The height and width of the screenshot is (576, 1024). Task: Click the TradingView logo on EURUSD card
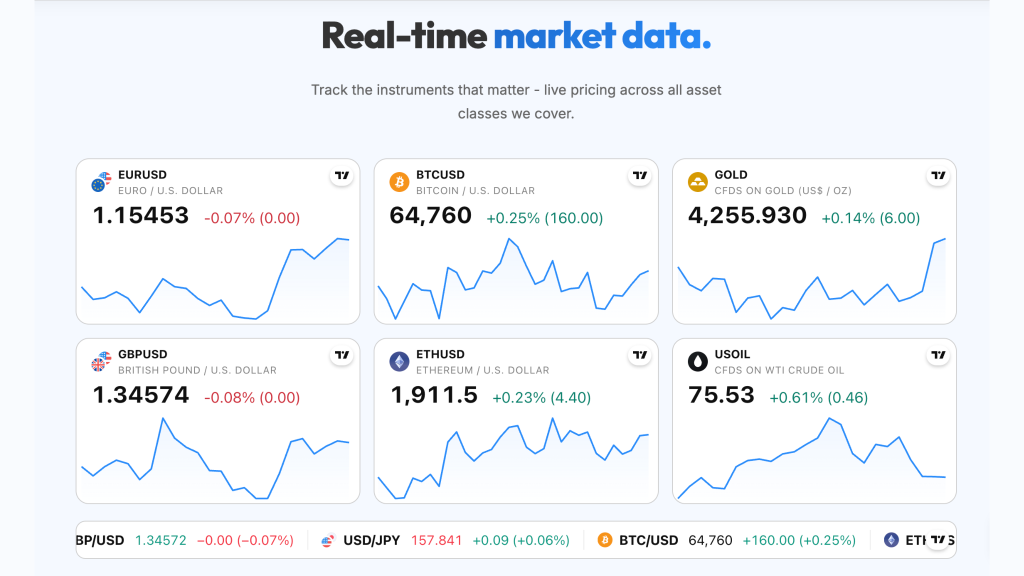(342, 175)
